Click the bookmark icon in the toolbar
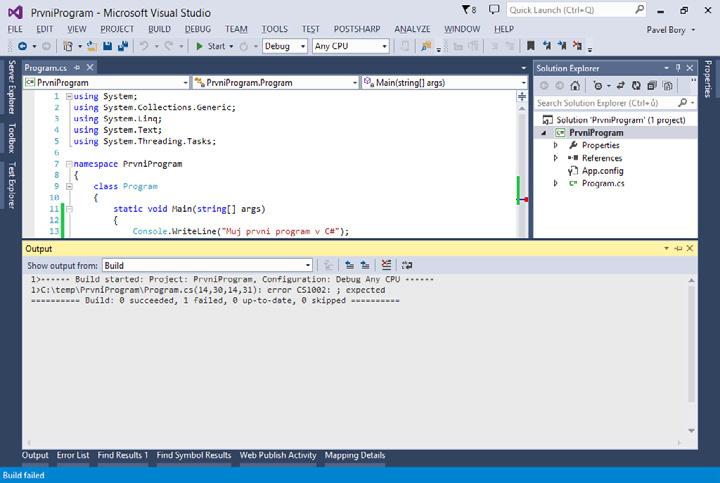The image size is (720, 483). pos(531,46)
